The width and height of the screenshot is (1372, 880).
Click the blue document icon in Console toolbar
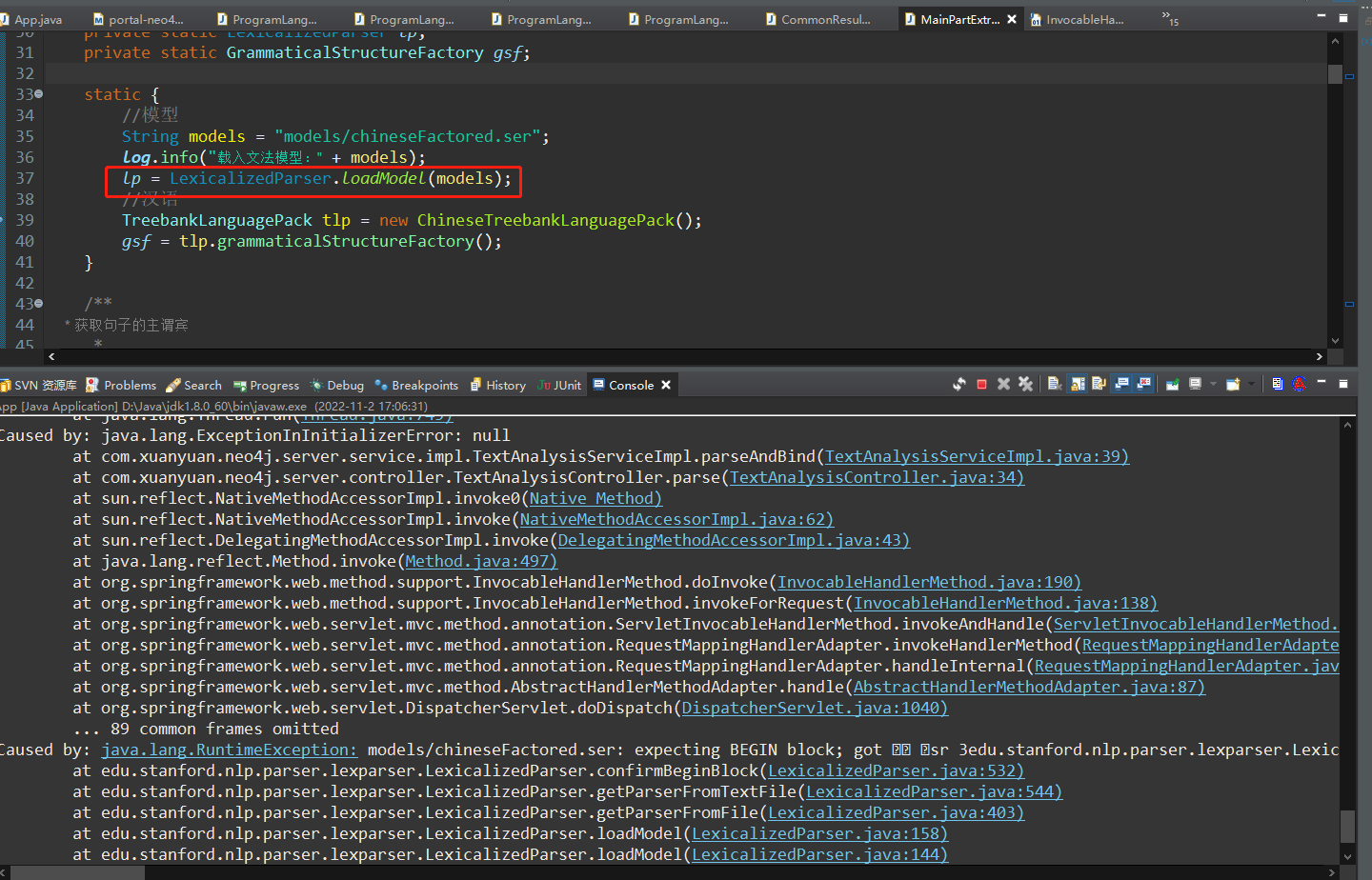(x=1277, y=384)
